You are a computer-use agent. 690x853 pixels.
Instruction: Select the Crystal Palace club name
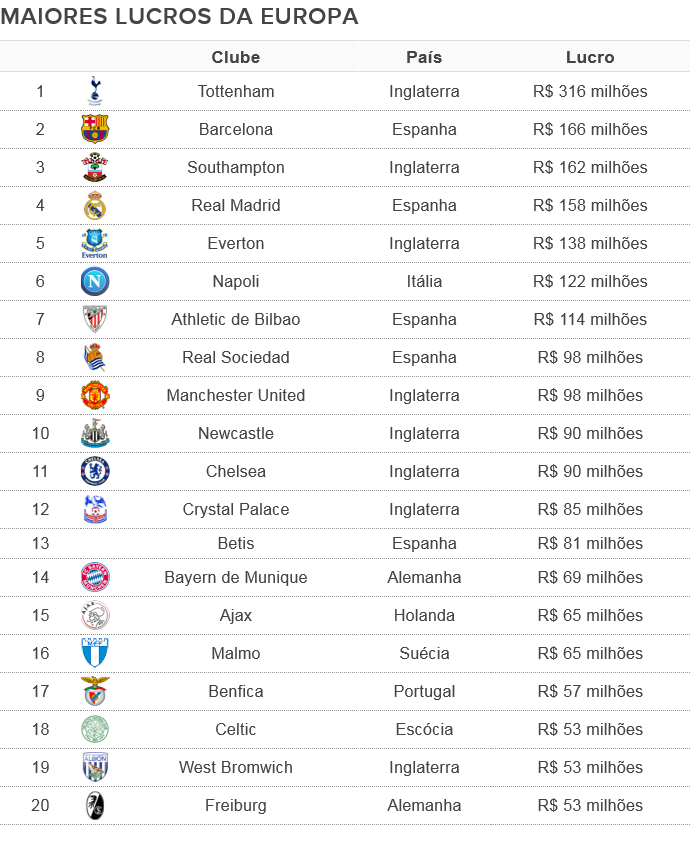pos(236,509)
